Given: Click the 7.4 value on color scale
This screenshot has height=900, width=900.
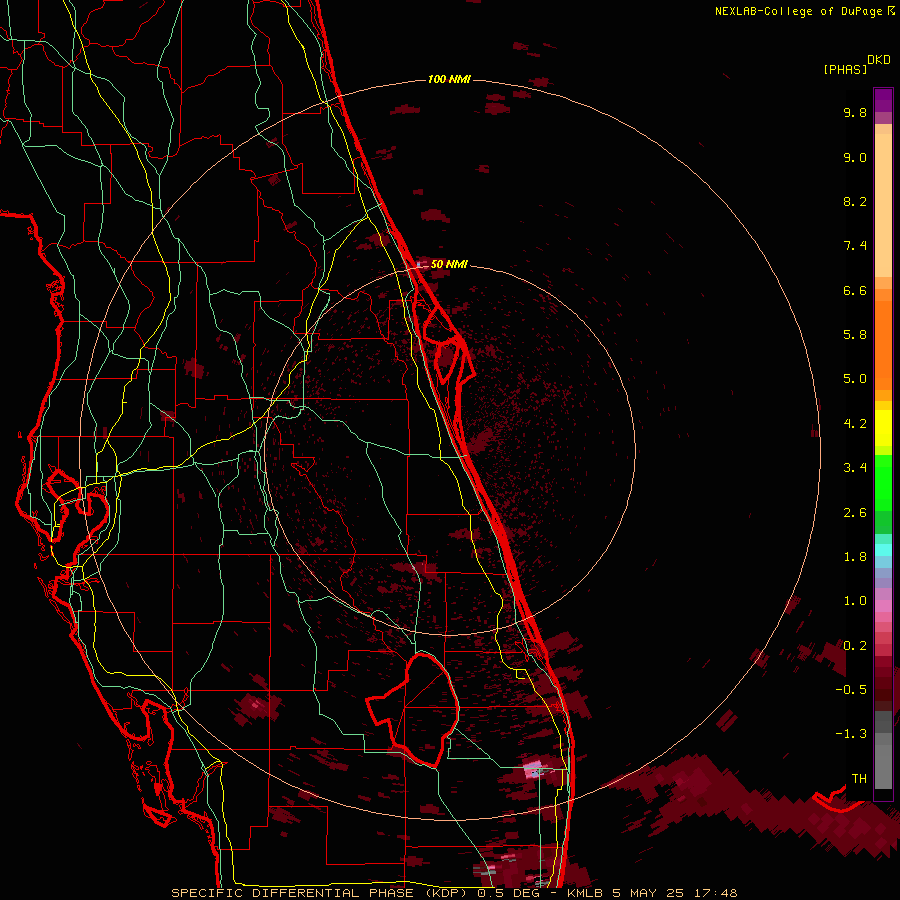Looking at the screenshot, I should [x=855, y=246].
